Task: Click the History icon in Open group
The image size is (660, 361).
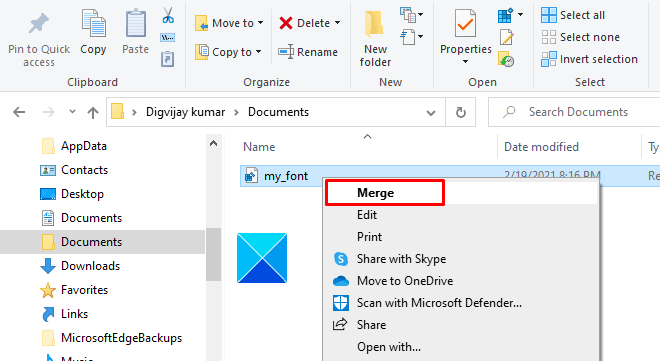Action: pyautogui.click(x=506, y=59)
